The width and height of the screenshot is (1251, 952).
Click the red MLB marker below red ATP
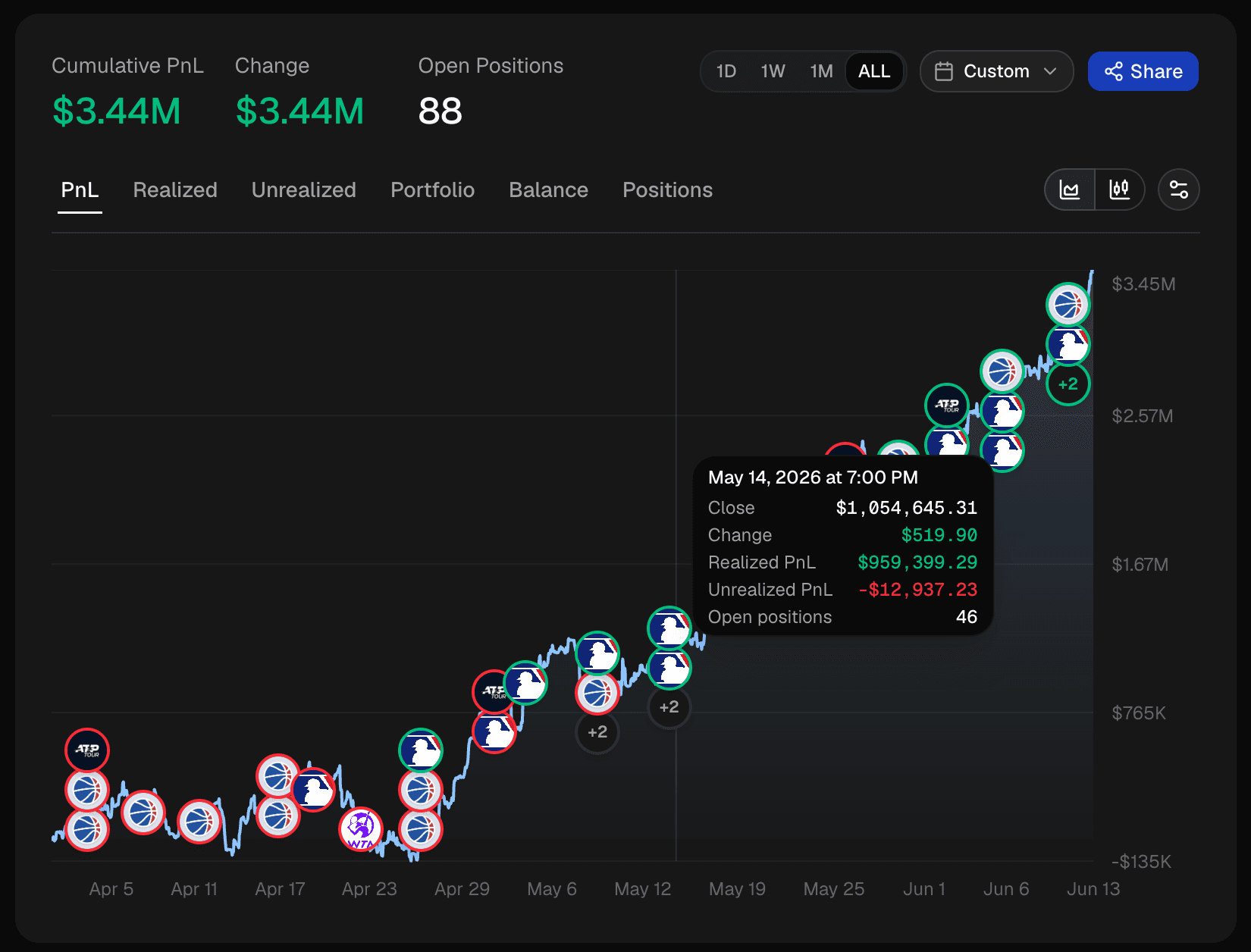tap(494, 732)
